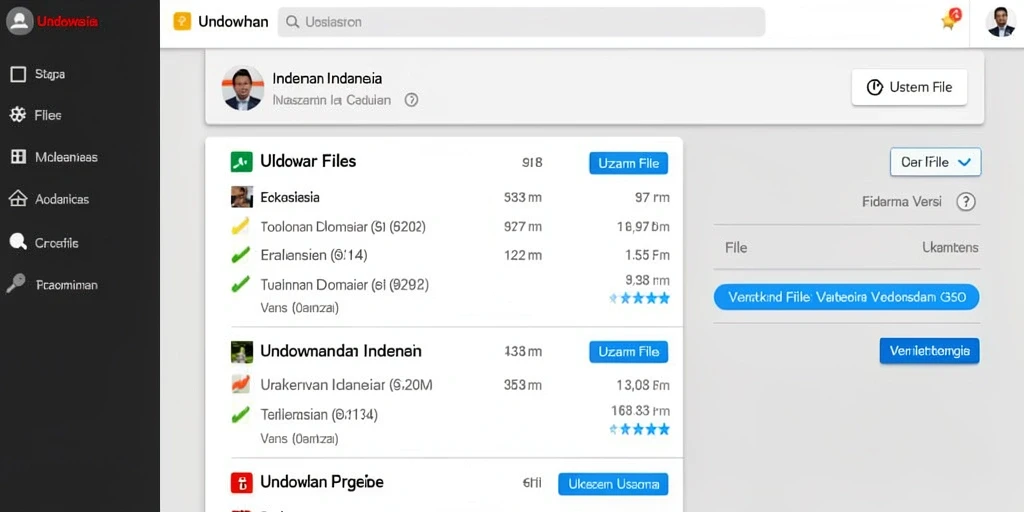
Task: Click the 1.55 Fm value
Action: click(647, 255)
